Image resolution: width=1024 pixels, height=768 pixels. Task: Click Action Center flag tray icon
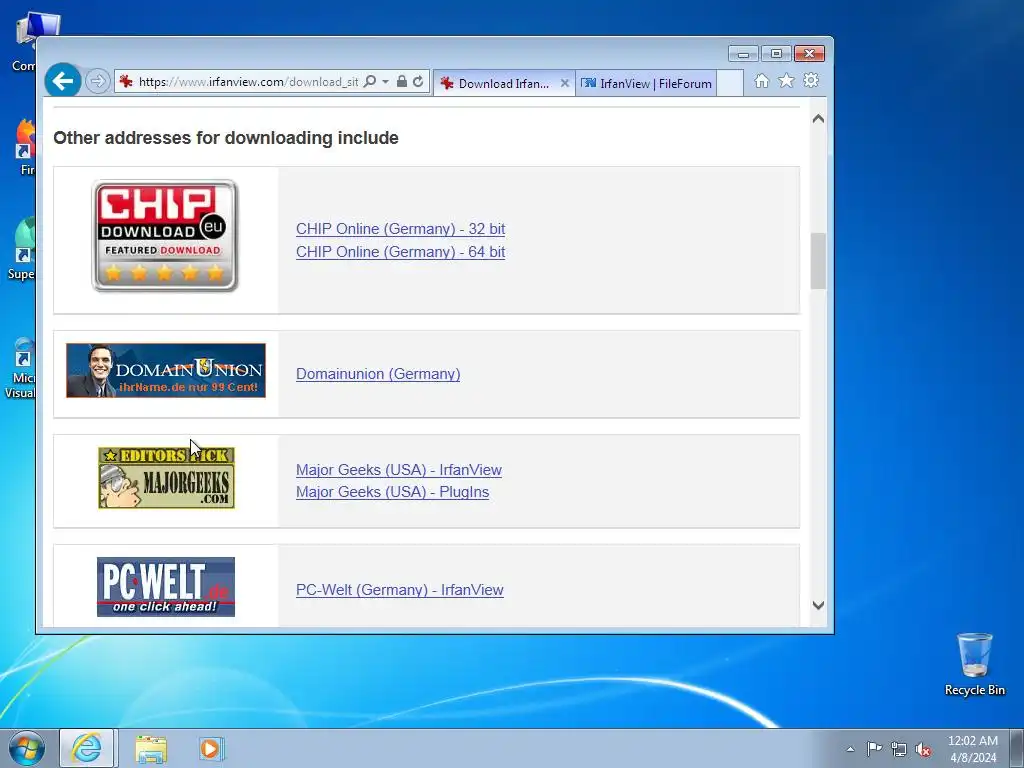click(874, 749)
